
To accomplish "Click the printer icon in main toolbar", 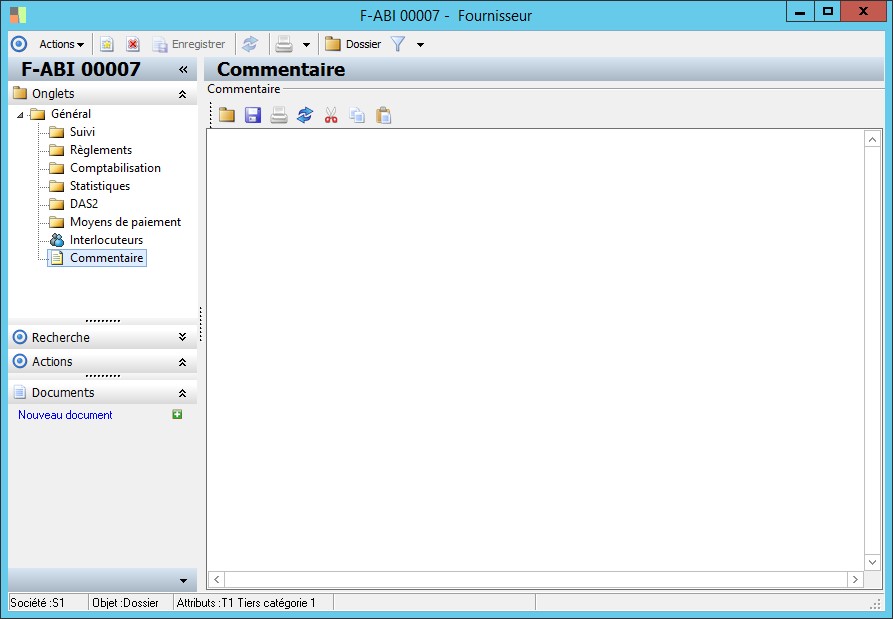I will [x=284, y=44].
